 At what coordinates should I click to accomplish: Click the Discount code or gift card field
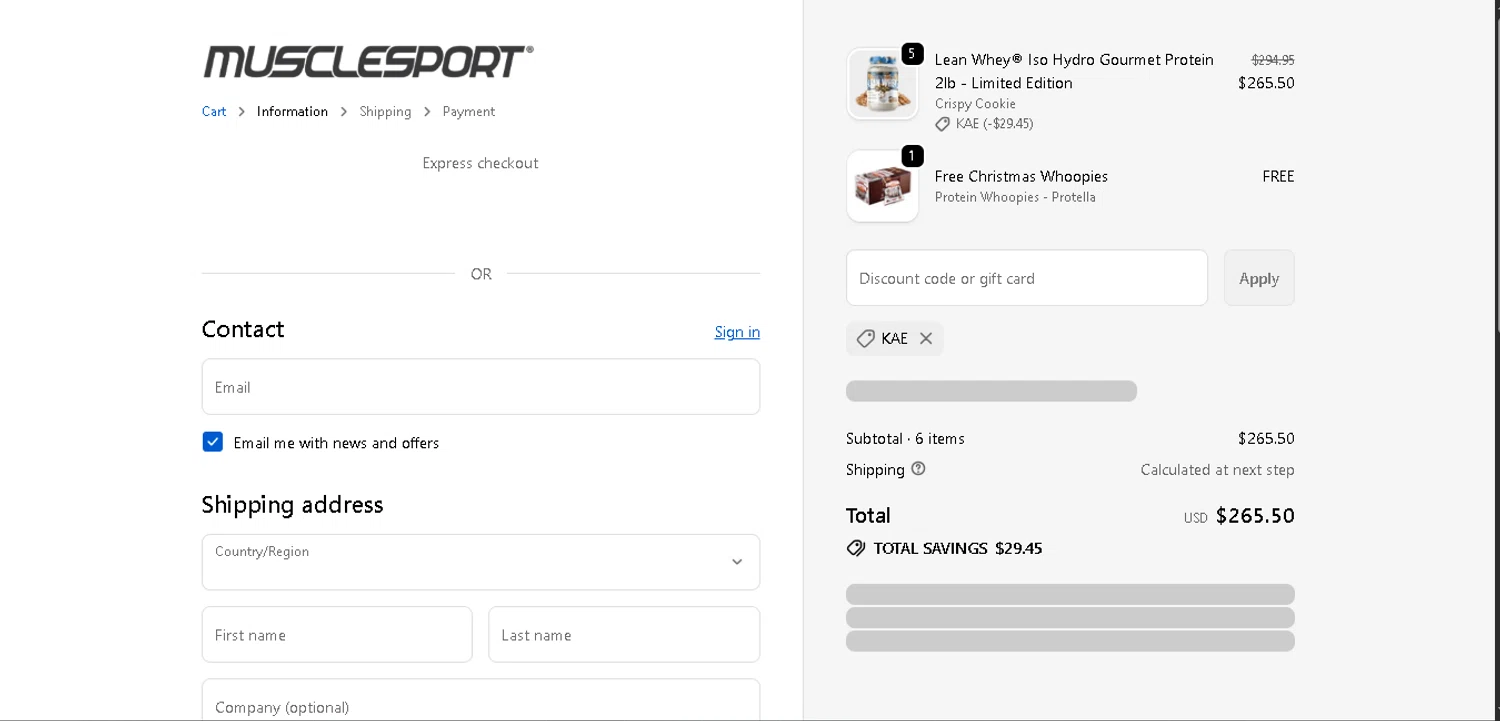pyautogui.click(x=1027, y=278)
